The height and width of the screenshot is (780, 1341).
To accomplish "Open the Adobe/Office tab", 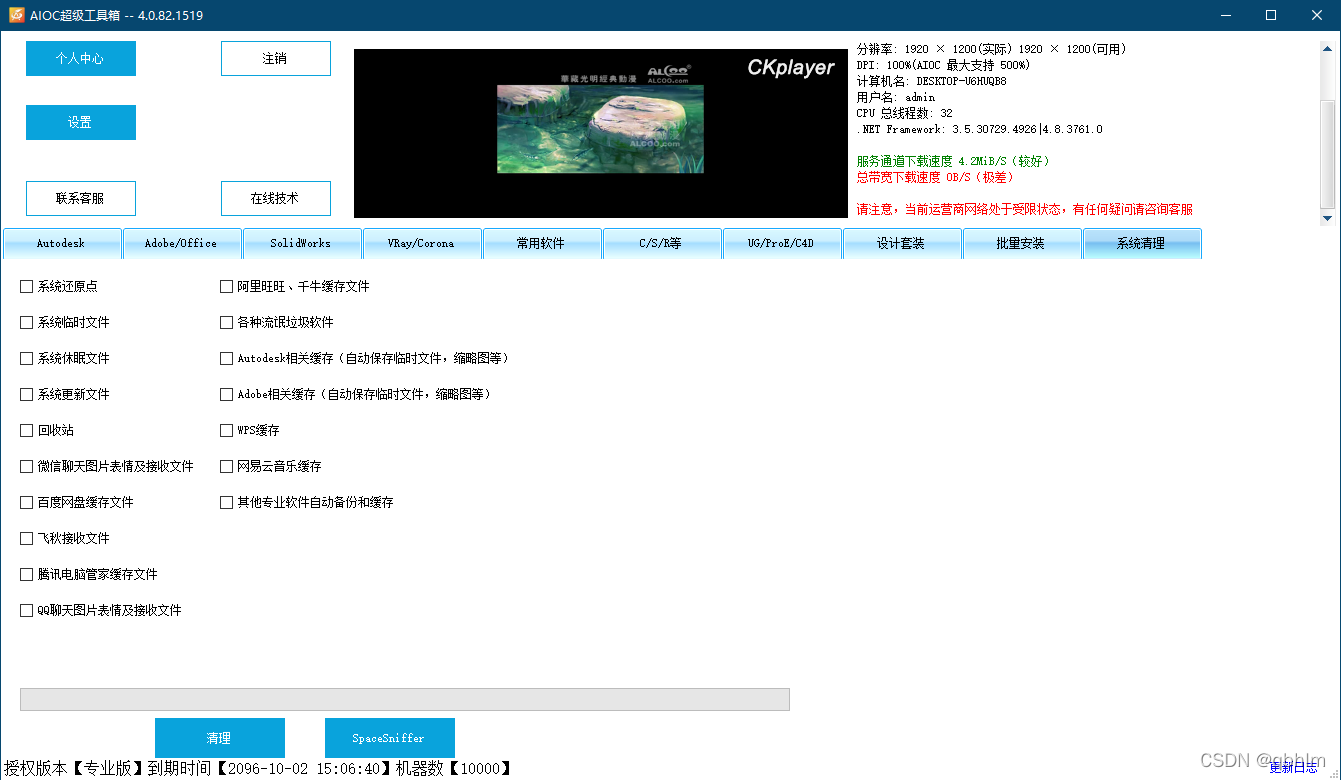I will [x=182, y=243].
